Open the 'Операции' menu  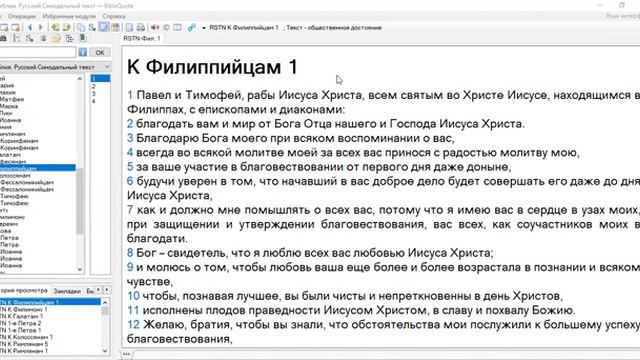tap(22, 16)
